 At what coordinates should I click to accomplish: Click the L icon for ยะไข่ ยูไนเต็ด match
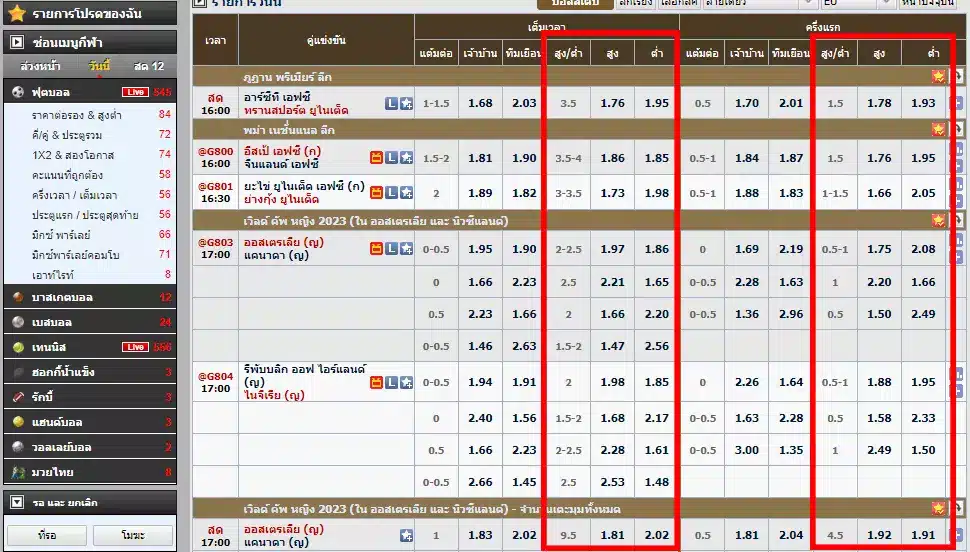pos(391,192)
